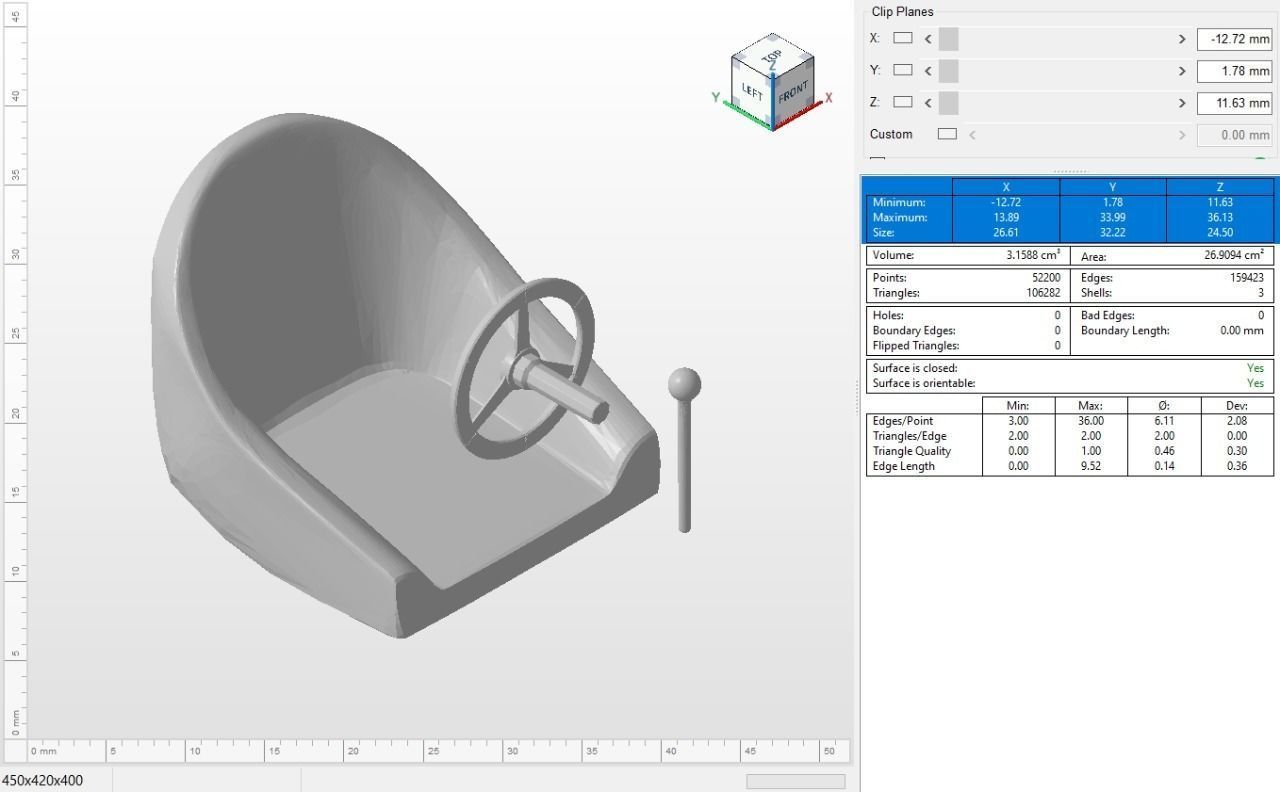Click the Holes row label

pyautogui.click(x=889, y=315)
